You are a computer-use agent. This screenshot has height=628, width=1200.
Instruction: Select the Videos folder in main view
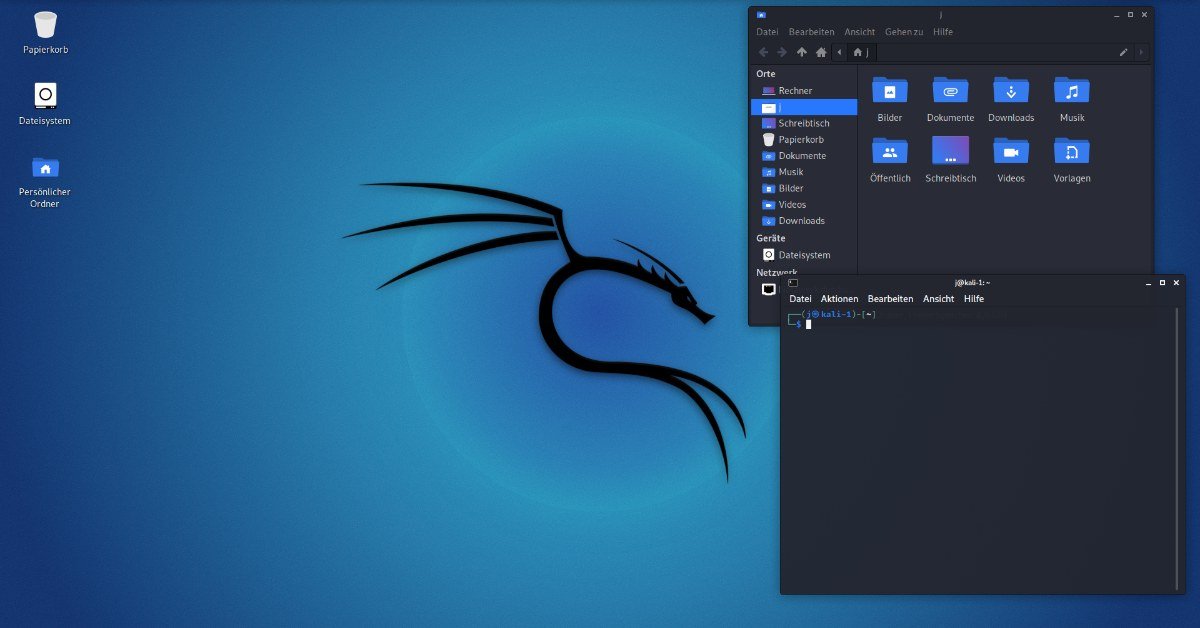[1011, 161]
